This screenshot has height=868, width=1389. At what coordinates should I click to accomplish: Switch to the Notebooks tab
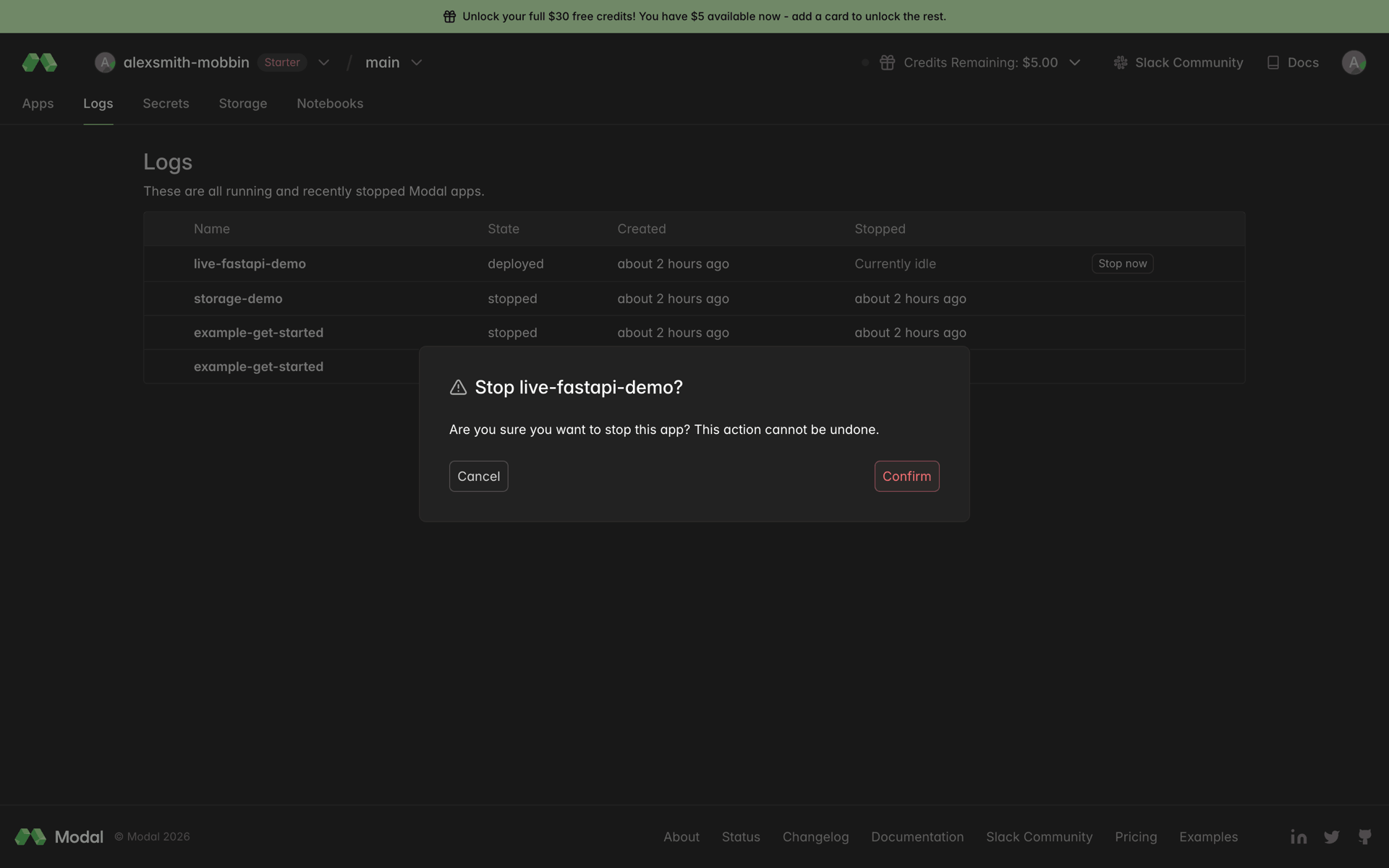(x=330, y=103)
